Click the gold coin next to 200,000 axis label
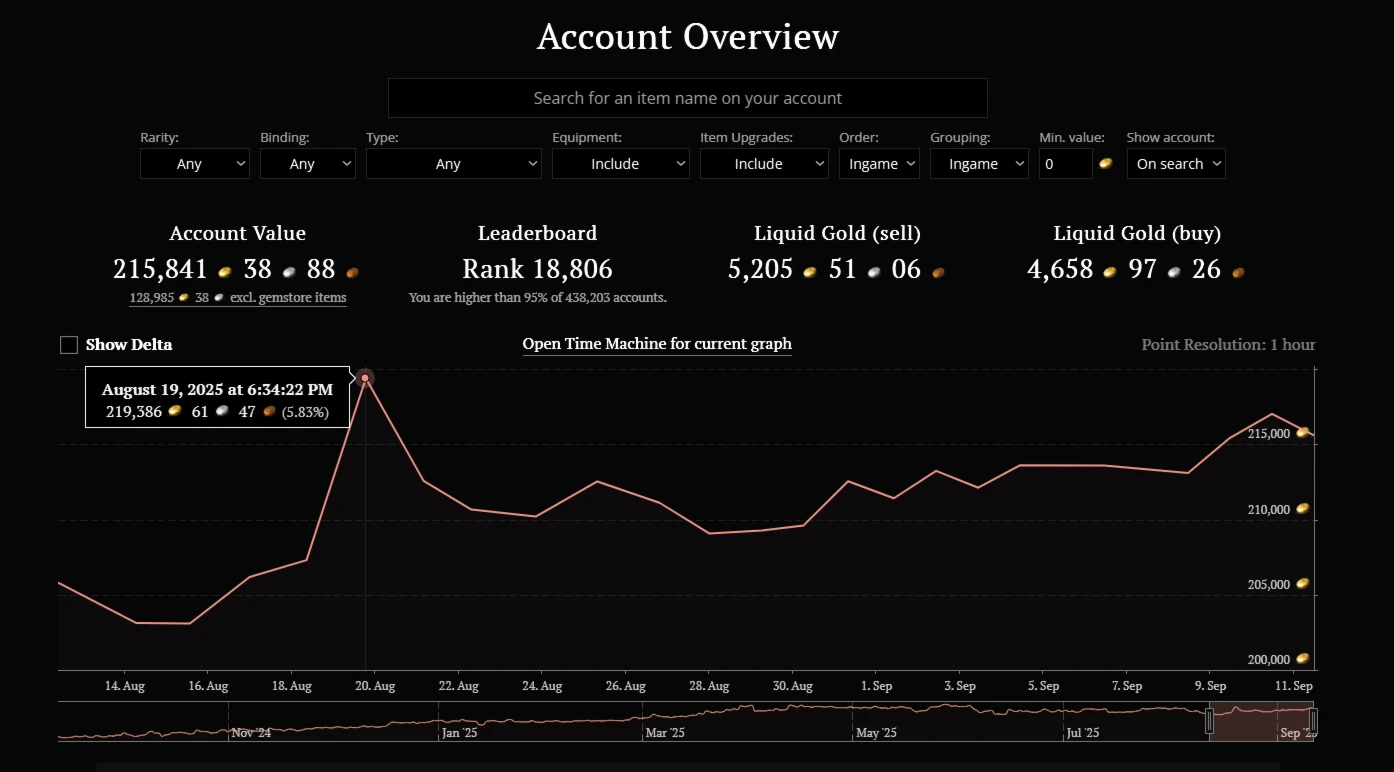Viewport: 1394px width, 772px height. [x=1302, y=659]
